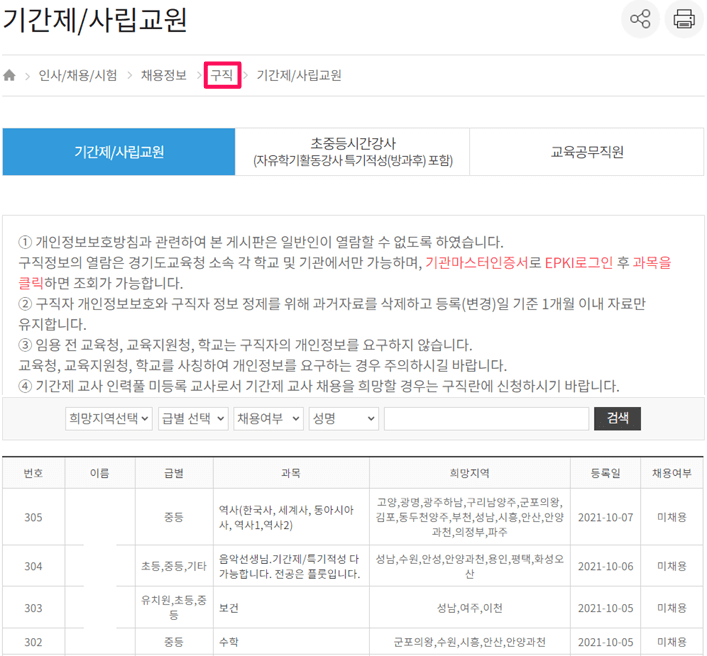
Task: Click the 등록일 column header
Action: point(606,473)
